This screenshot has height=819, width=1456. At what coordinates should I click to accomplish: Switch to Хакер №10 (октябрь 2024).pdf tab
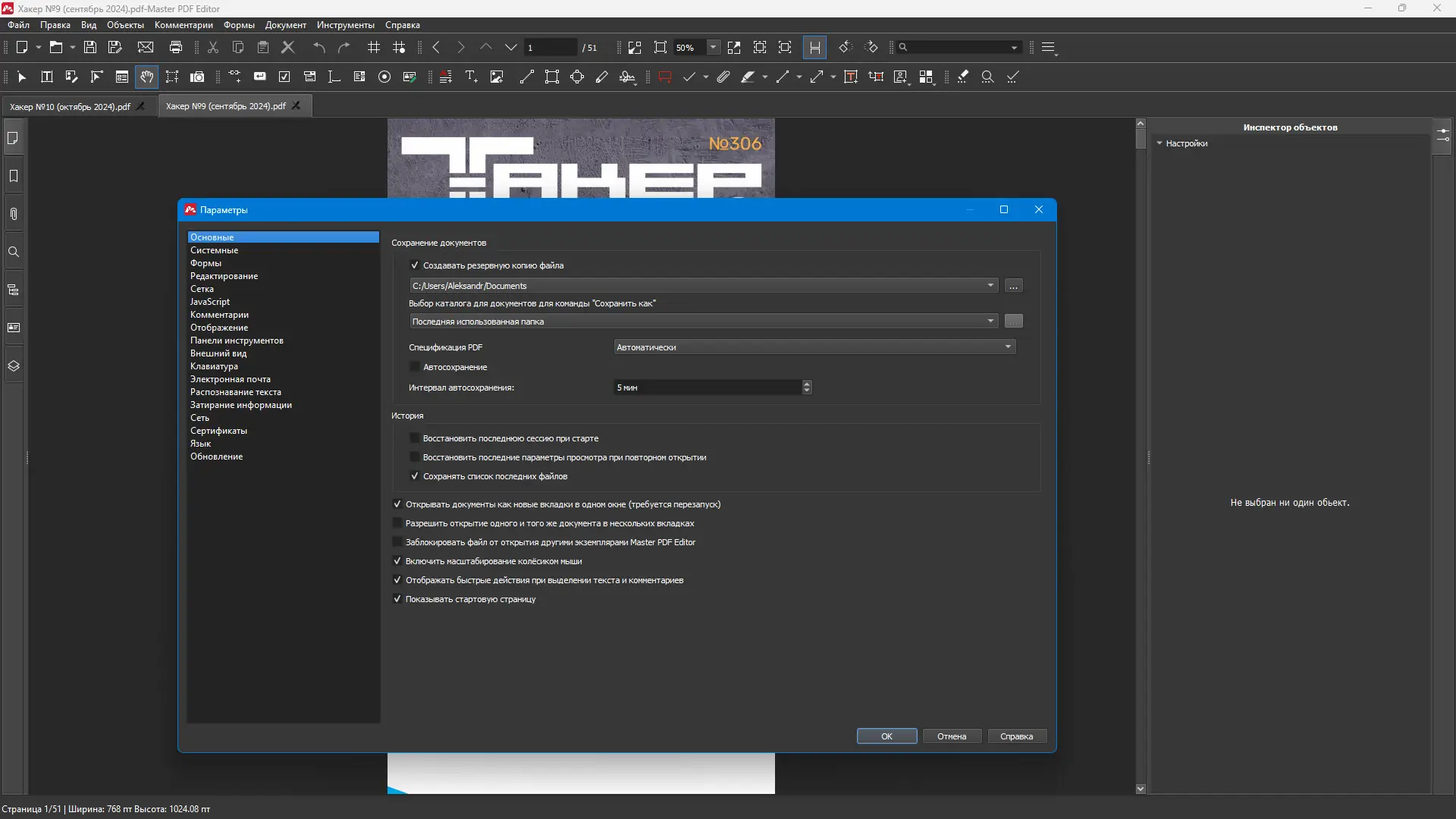pyautogui.click(x=70, y=106)
